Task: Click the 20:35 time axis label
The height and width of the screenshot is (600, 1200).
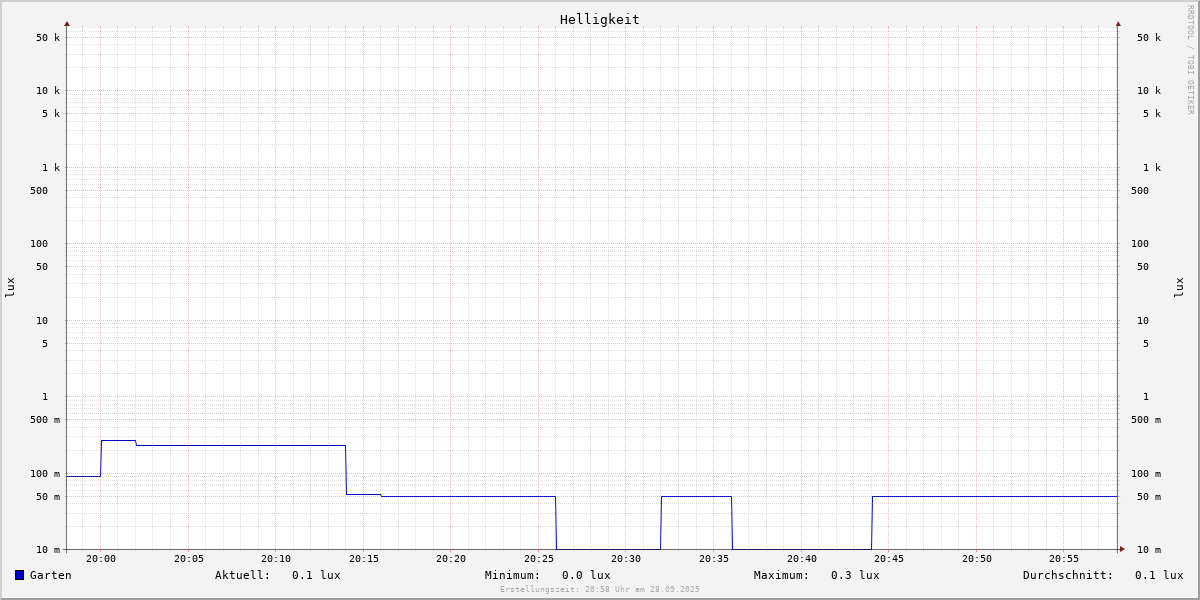Action: [714, 559]
